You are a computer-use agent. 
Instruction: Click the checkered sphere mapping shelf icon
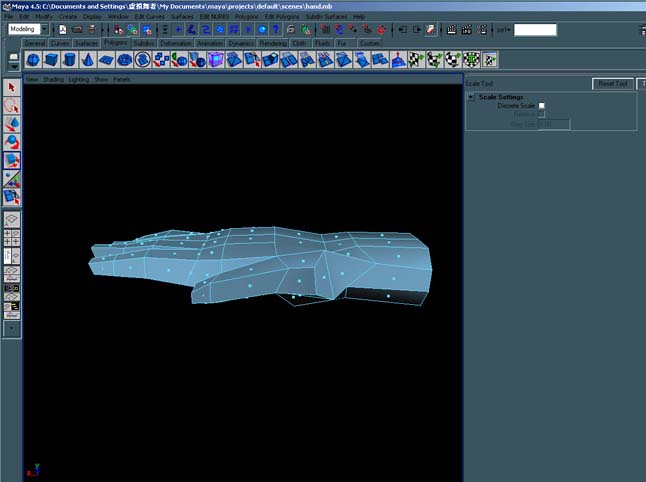(x=453, y=60)
